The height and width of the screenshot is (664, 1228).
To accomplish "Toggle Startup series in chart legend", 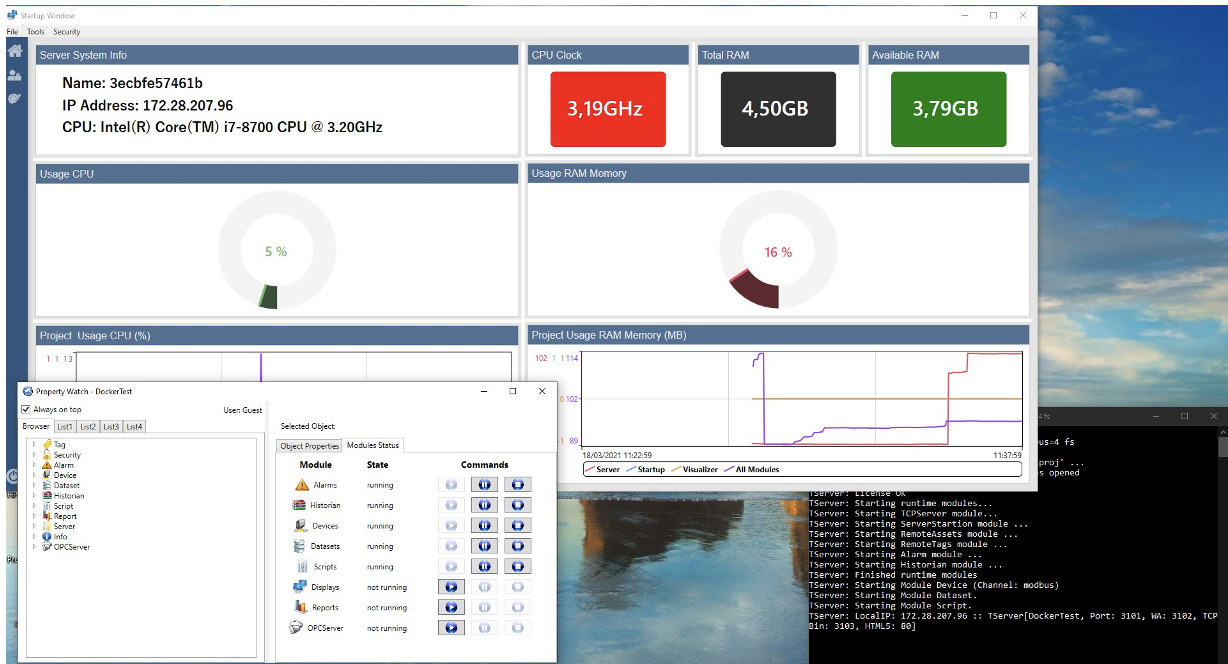I will (x=645, y=469).
